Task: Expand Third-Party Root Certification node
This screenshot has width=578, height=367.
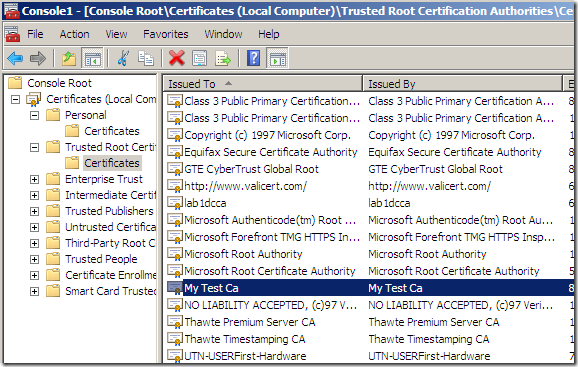Action: (x=34, y=244)
